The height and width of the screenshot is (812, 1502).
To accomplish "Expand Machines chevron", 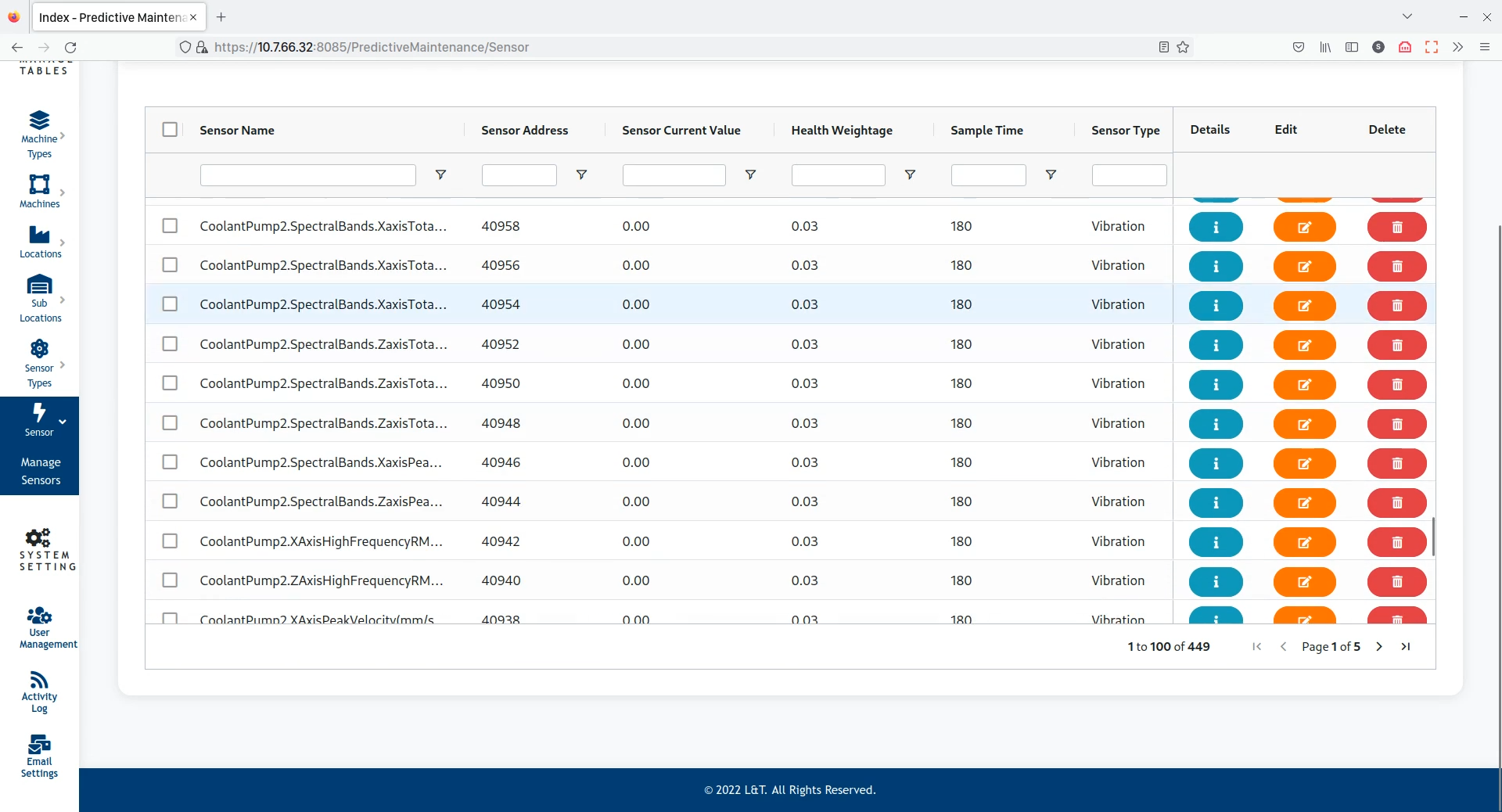I will [63, 192].
